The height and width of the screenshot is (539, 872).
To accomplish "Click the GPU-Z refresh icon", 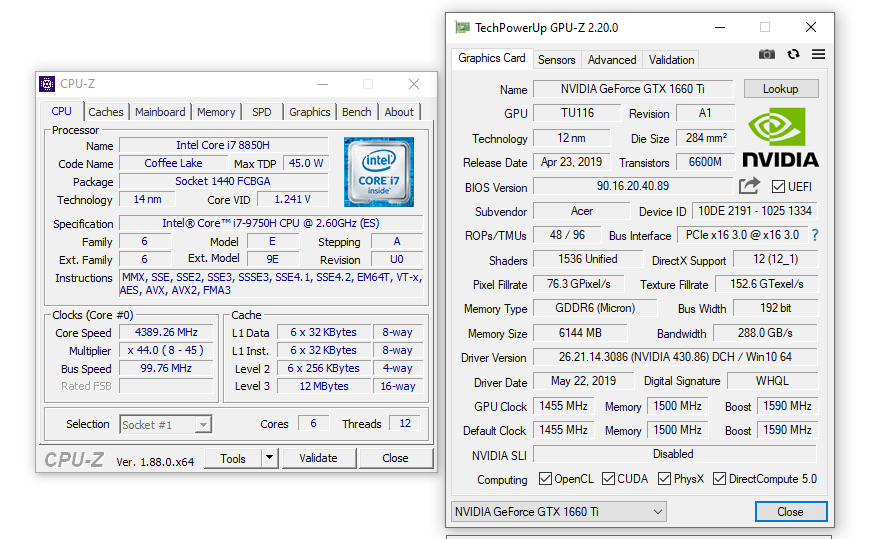I will (794, 54).
